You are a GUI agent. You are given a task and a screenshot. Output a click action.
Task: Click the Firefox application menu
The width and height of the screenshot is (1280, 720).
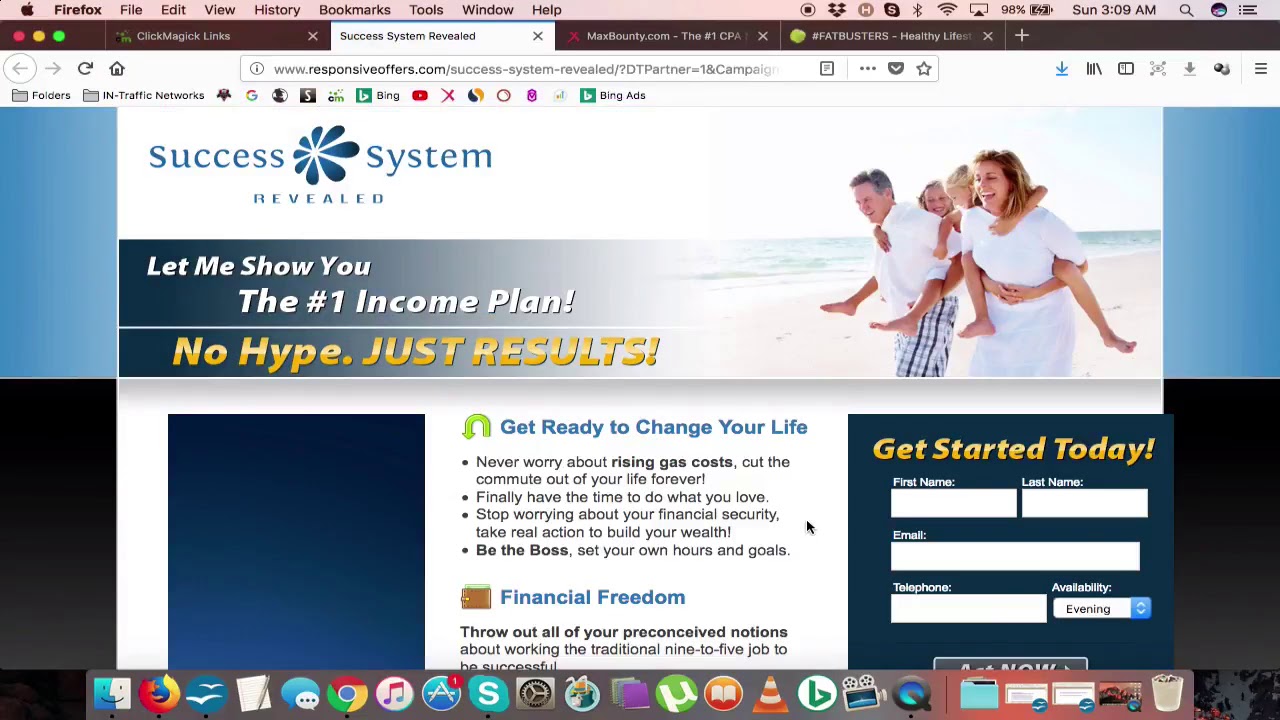point(77,10)
